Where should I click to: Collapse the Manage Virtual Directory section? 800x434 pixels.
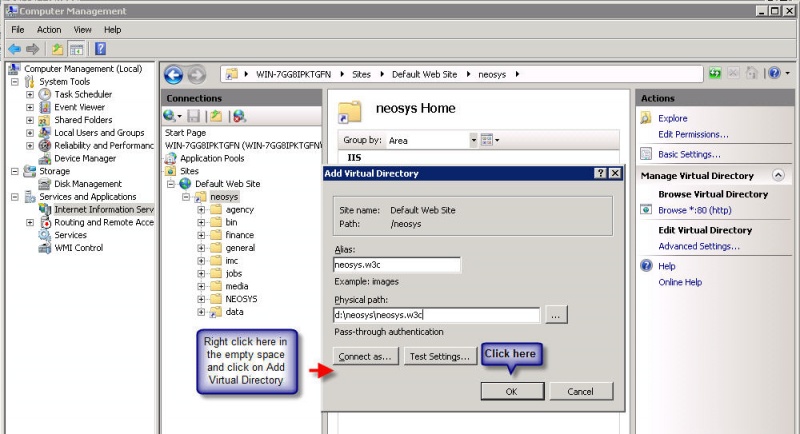pyautogui.click(x=778, y=175)
